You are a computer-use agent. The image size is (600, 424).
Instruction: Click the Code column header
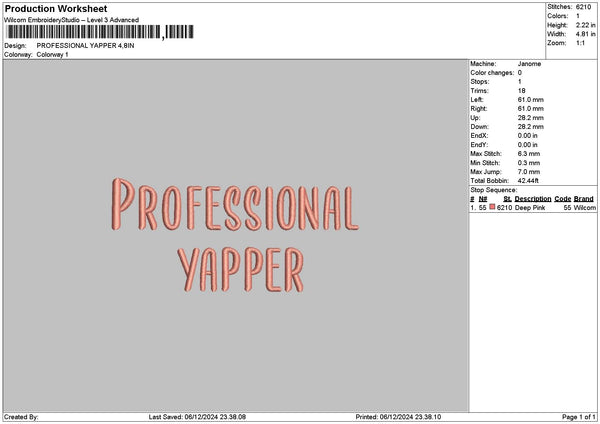562,199
